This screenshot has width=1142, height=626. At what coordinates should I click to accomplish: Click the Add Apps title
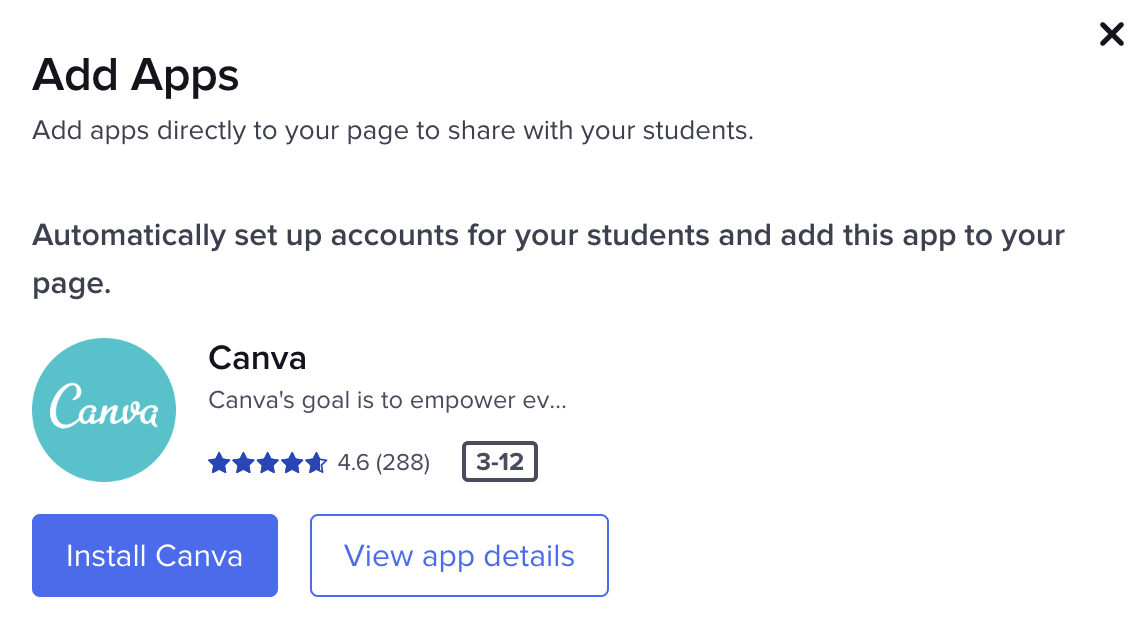click(x=136, y=75)
